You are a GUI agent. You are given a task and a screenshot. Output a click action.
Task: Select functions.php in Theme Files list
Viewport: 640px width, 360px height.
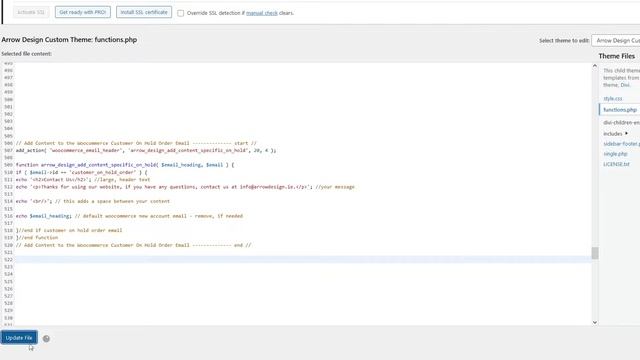620,110
